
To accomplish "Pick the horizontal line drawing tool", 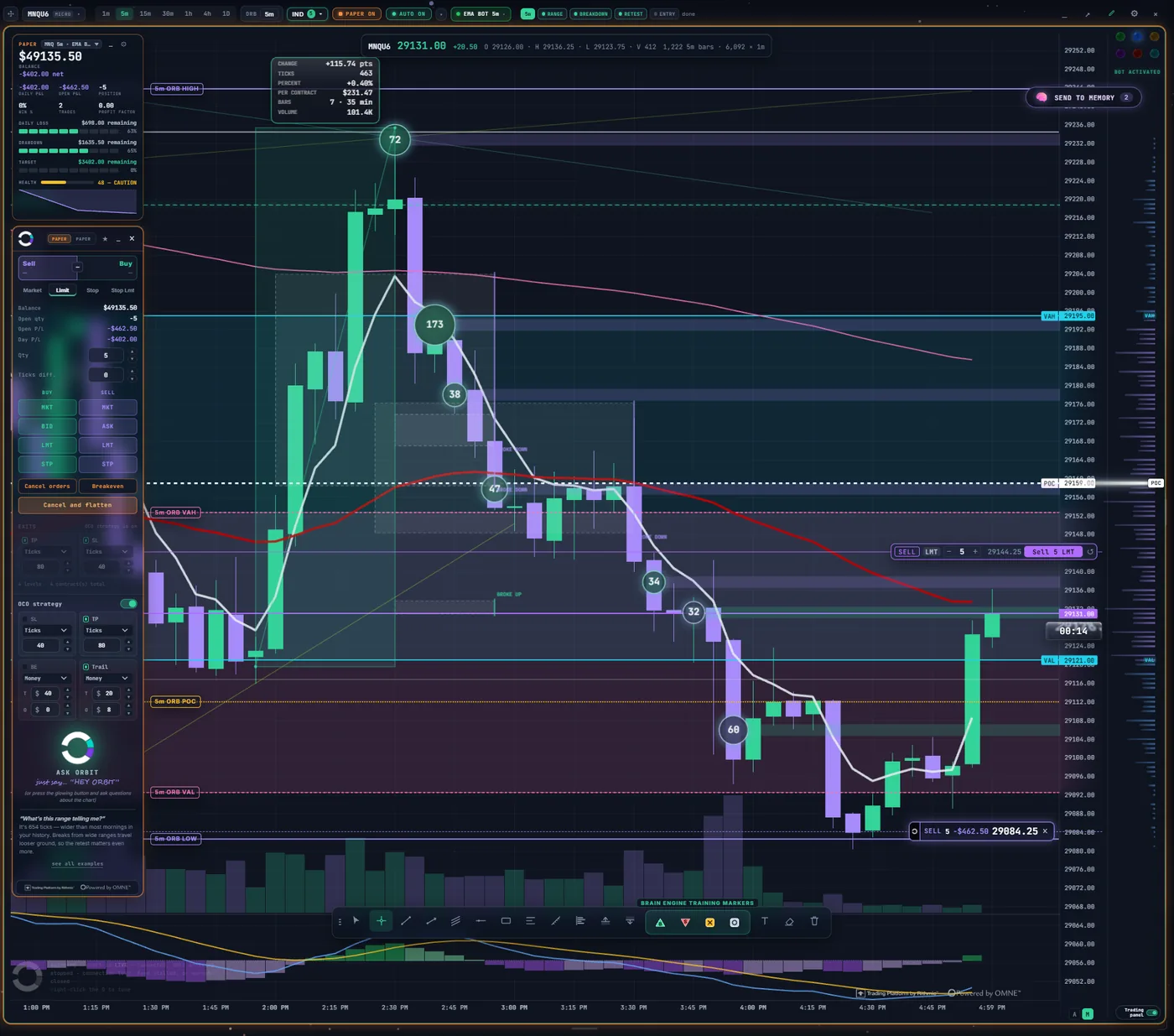I will coord(481,921).
